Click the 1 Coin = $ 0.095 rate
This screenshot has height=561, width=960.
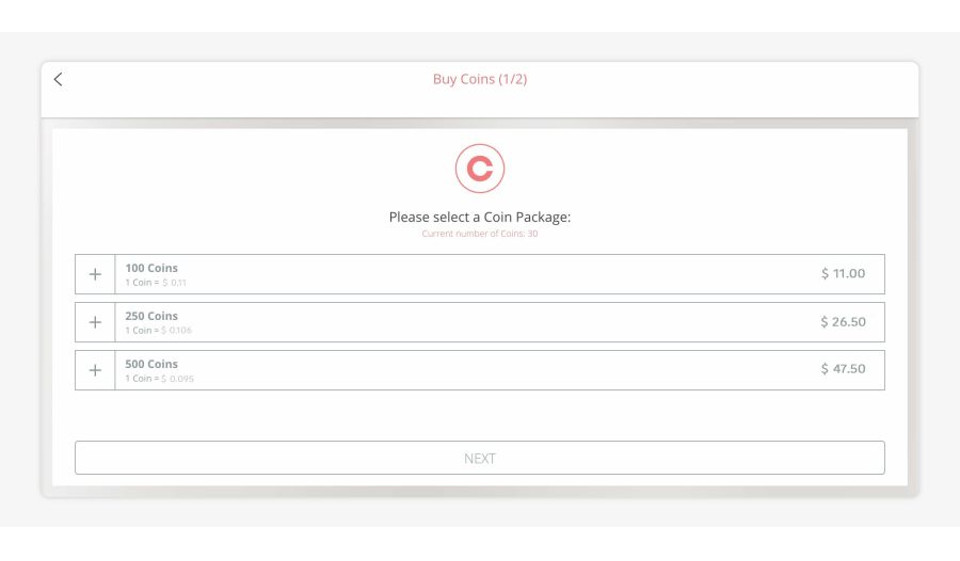(x=159, y=379)
